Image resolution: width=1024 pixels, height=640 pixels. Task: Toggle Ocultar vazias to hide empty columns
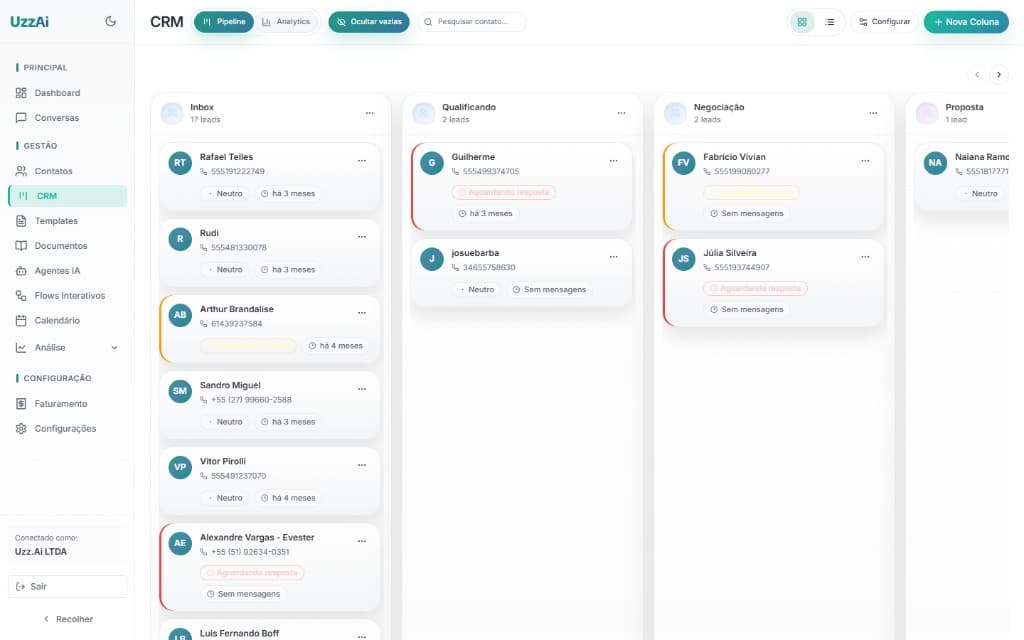tap(369, 22)
